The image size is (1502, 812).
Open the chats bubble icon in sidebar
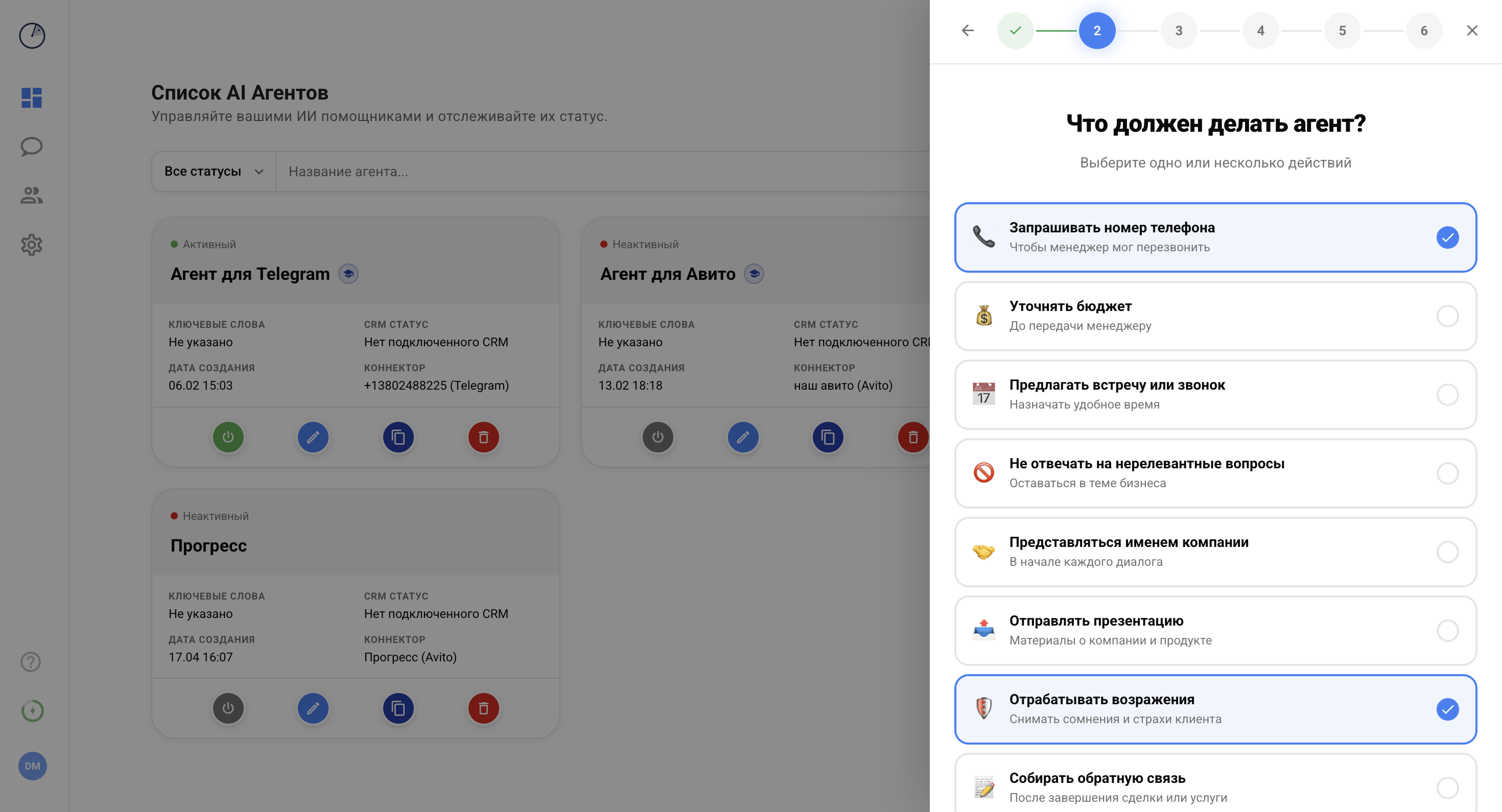pyautogui.click(x=32, y=146)
